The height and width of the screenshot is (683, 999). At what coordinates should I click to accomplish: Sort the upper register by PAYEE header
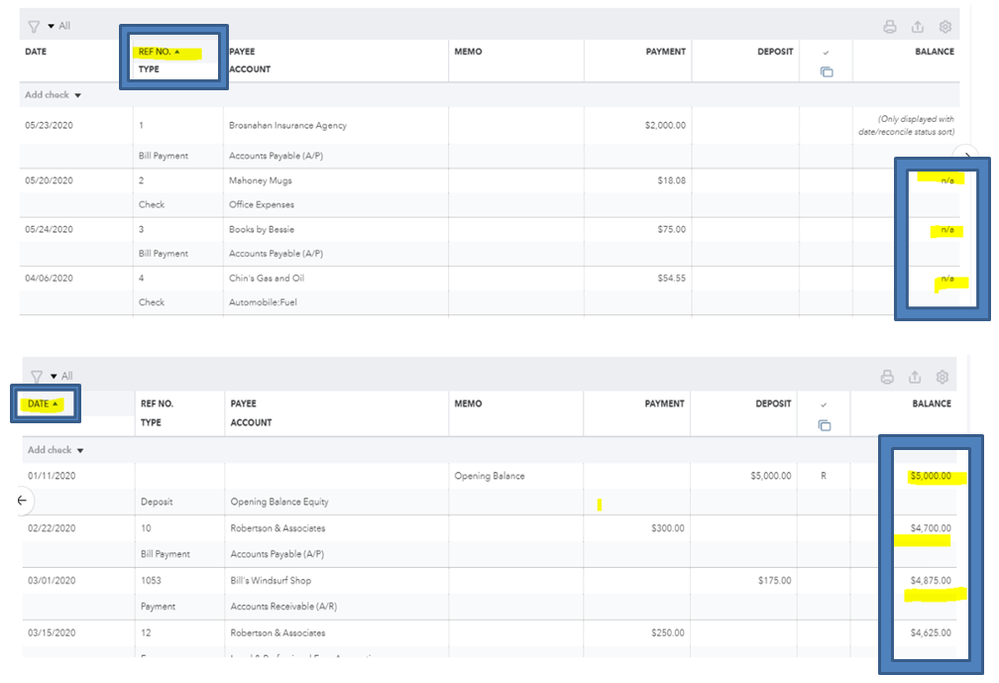point(242,52)
